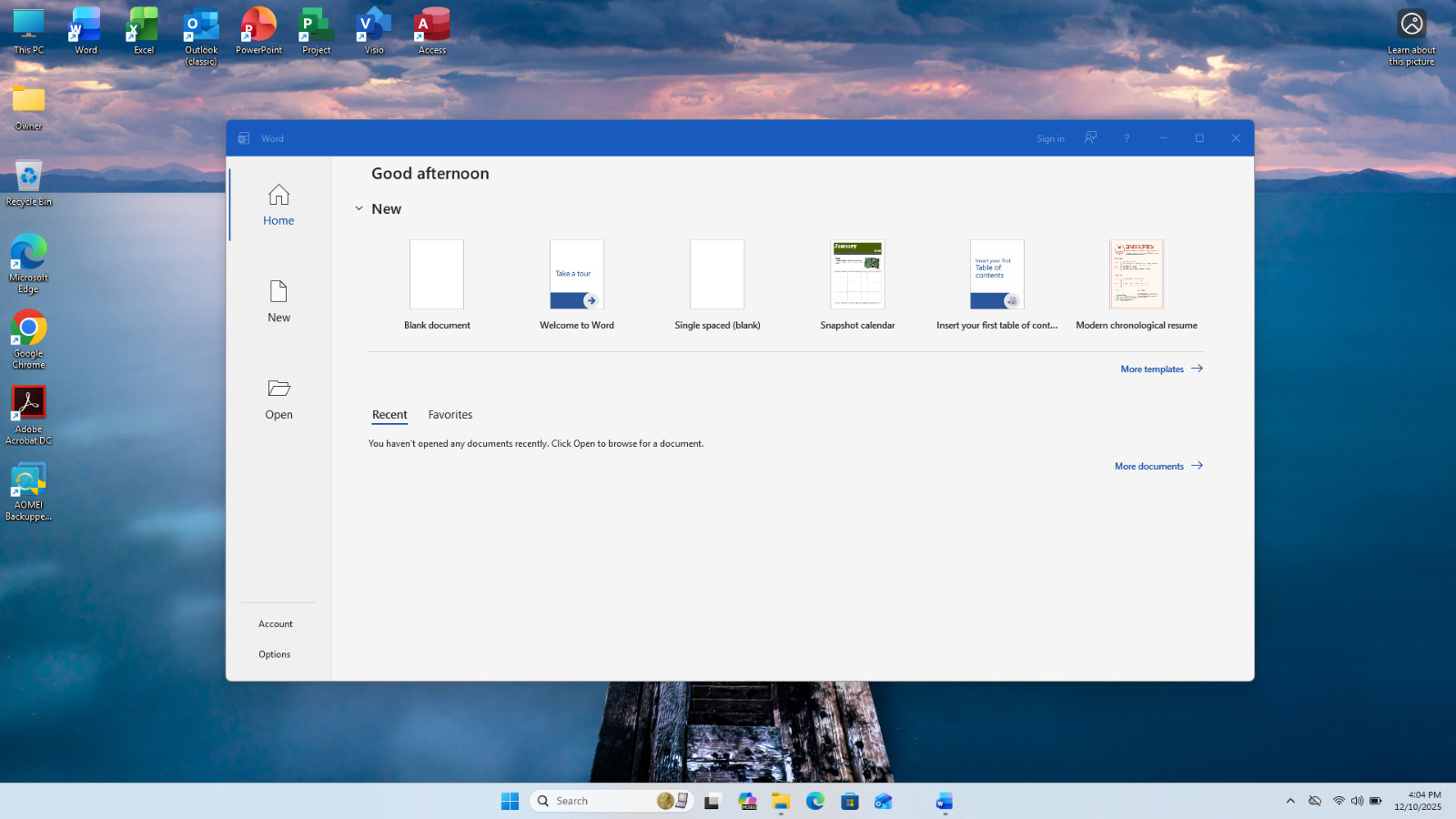
Task: Open Insert your first table of contents template
Action: [x=997, y=285]
